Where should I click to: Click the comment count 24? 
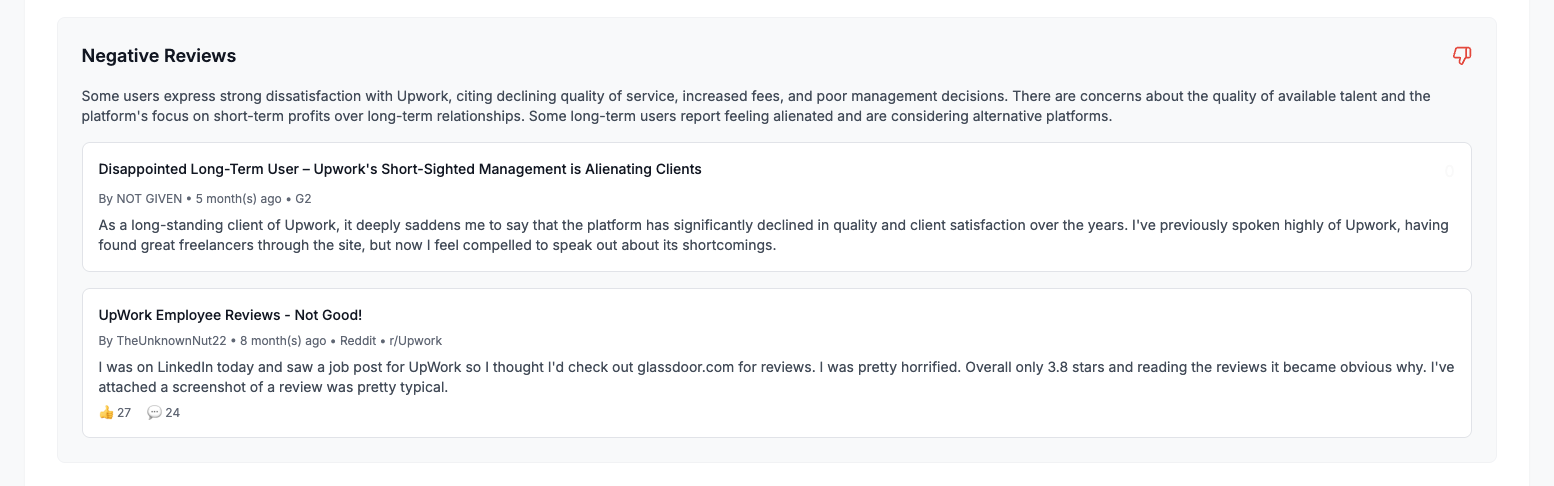click(x=172, y=412)
